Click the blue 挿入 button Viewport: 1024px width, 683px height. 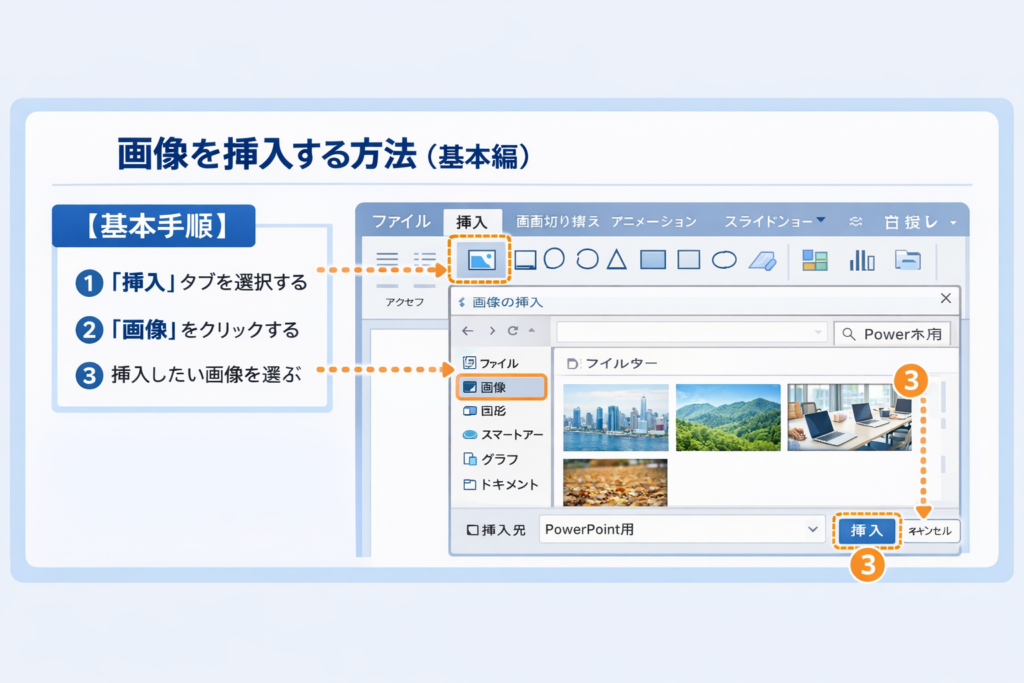tap(866, 531)
